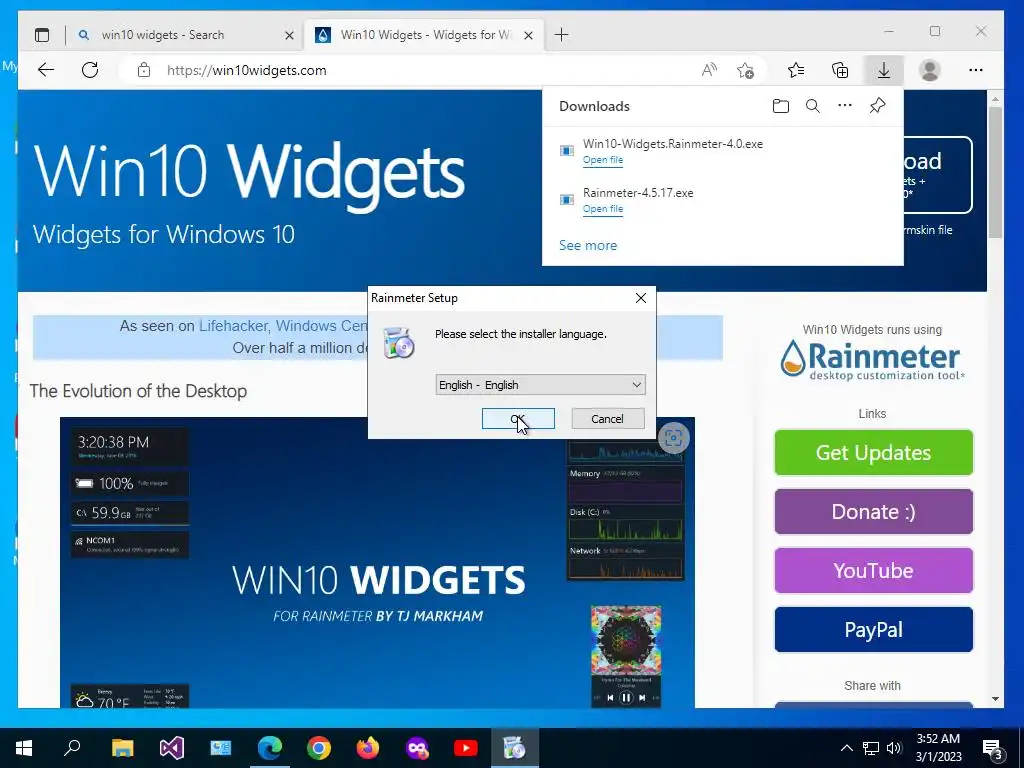
Task: Add this page to favorites star icon
Action: [x=745, y=70]
